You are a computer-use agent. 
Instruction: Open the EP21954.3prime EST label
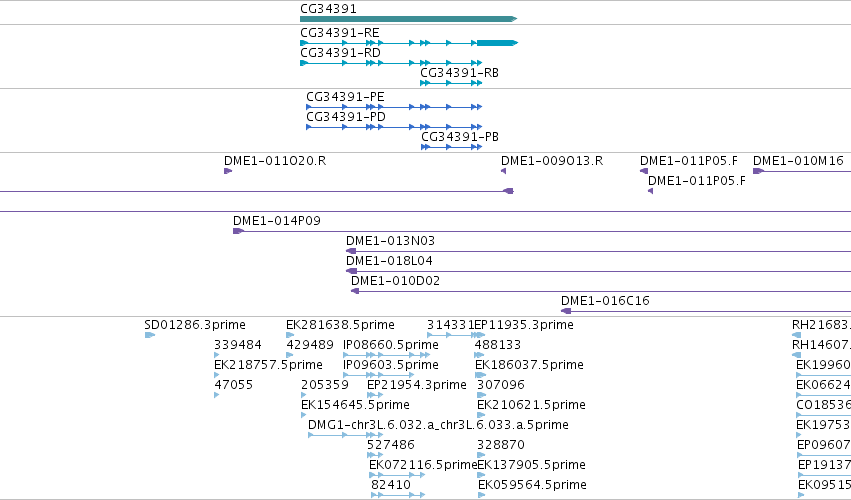pos(417,385)
